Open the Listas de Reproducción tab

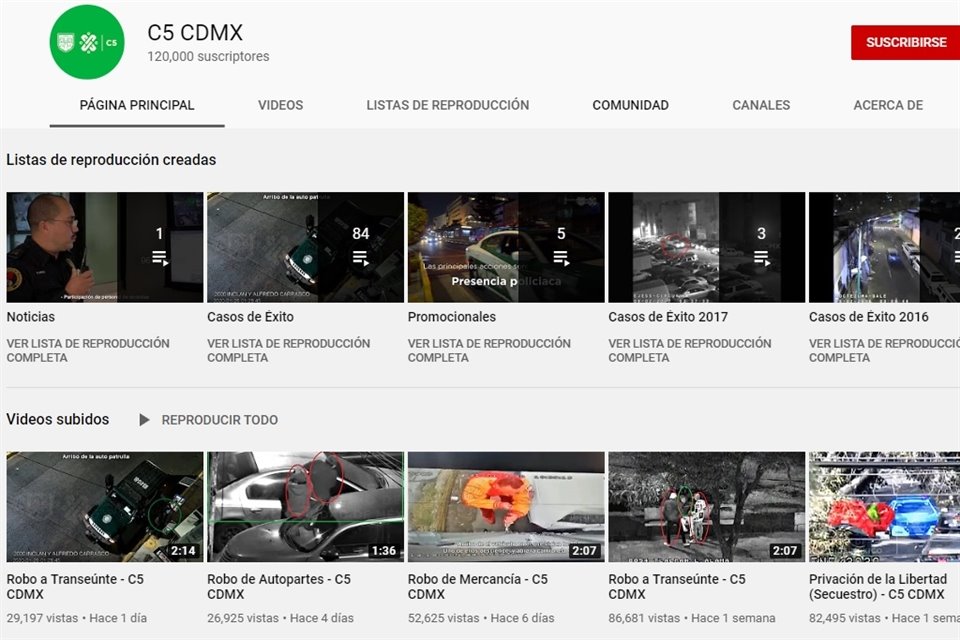448,105
